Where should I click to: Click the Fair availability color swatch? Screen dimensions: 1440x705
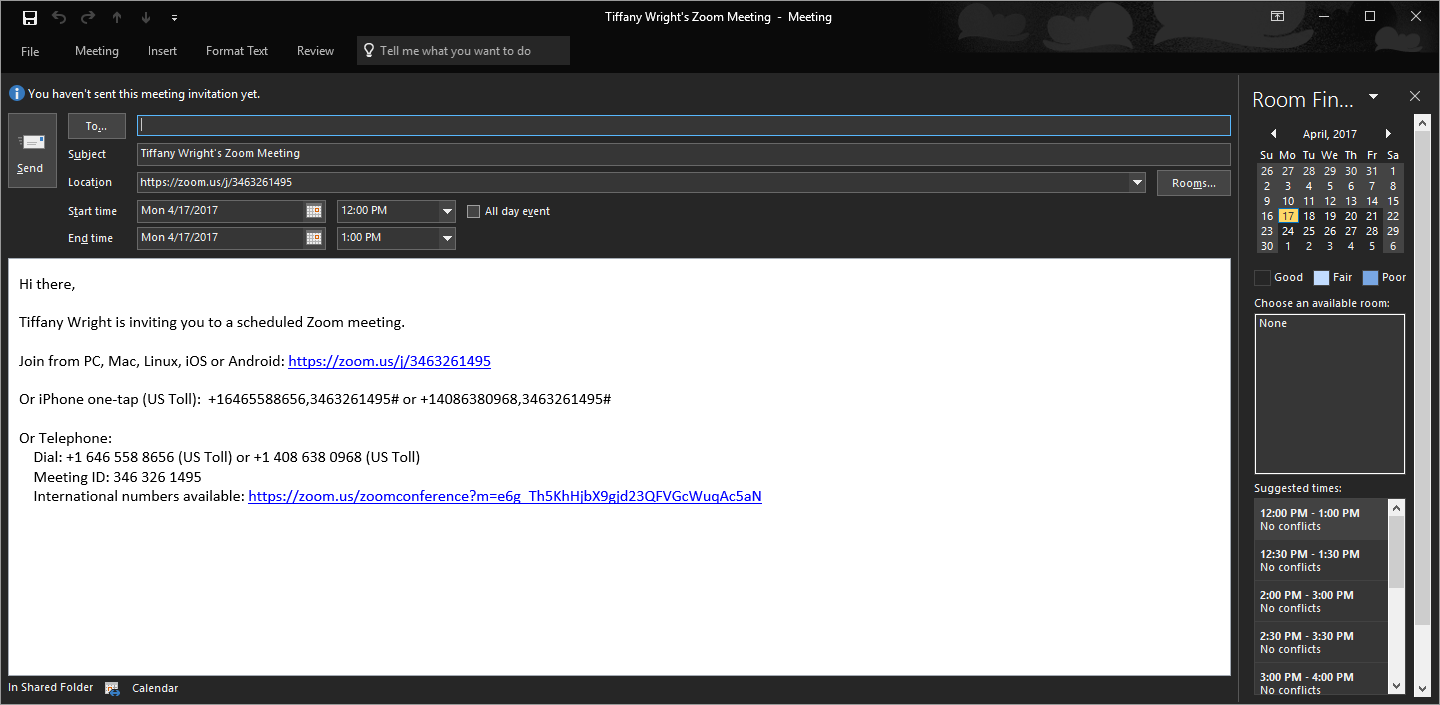click(1322, 278)
